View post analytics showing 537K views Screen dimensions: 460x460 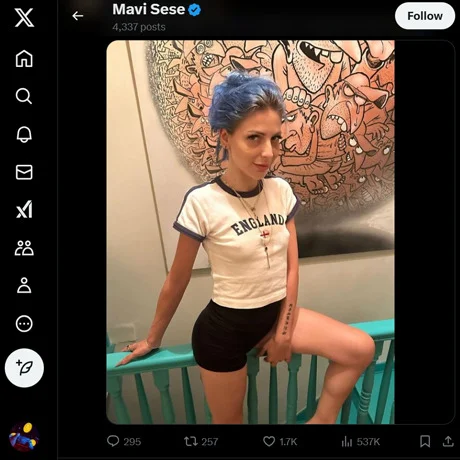360,442
